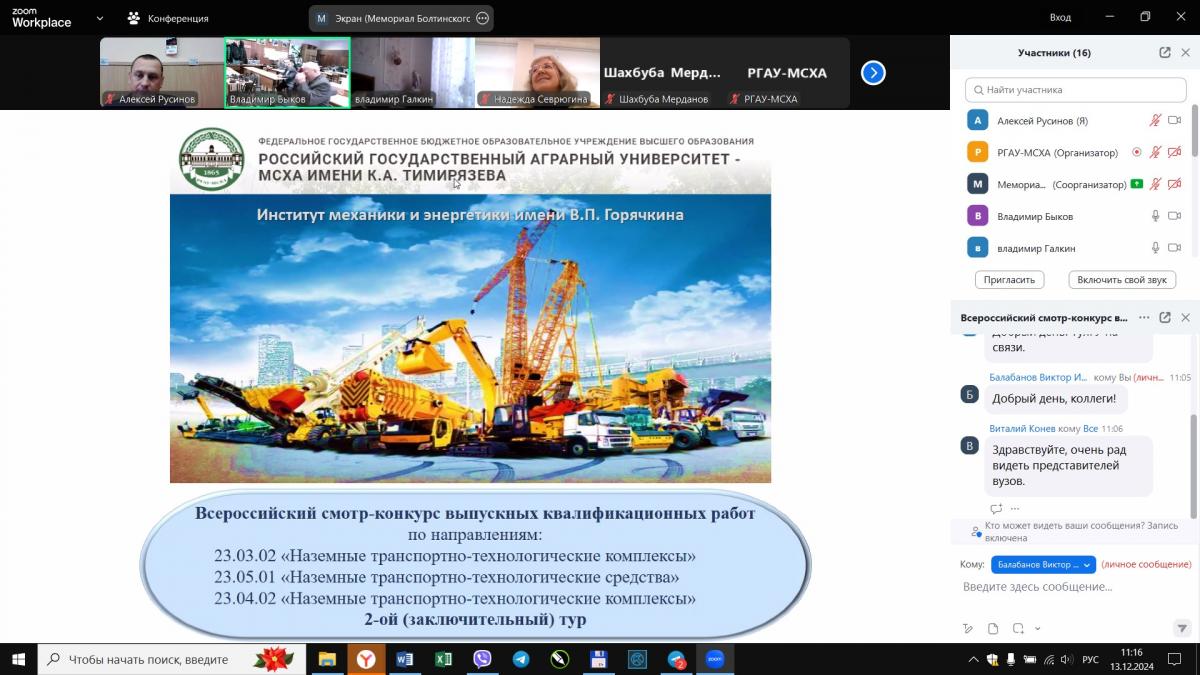Close the chat panel
The width and height of the screenshot is (1200, 675).
pos(1186,317)
